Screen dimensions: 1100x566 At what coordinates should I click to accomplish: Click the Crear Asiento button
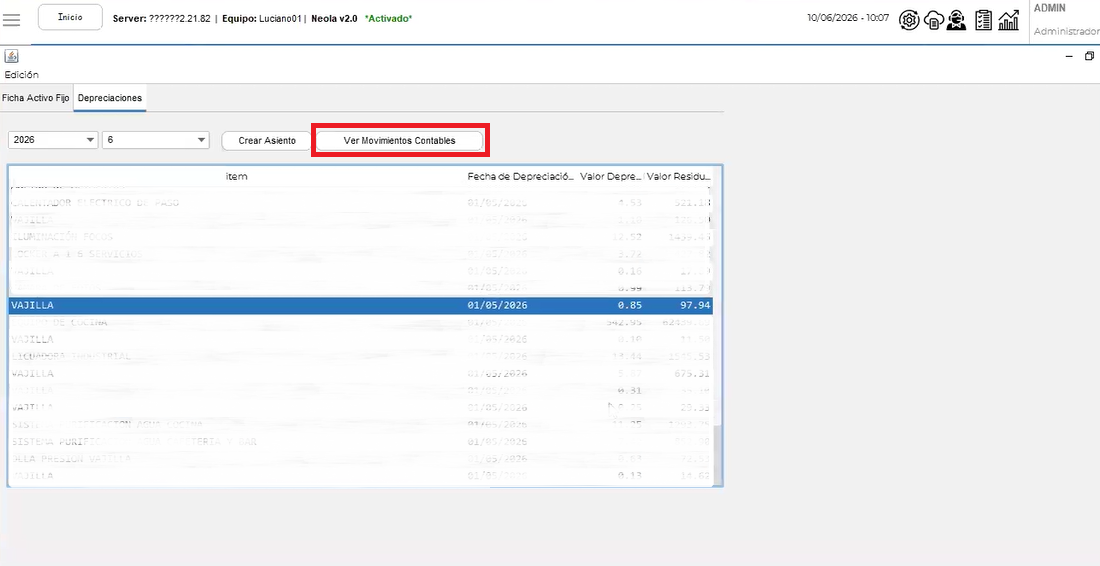[x=267, y=140]
